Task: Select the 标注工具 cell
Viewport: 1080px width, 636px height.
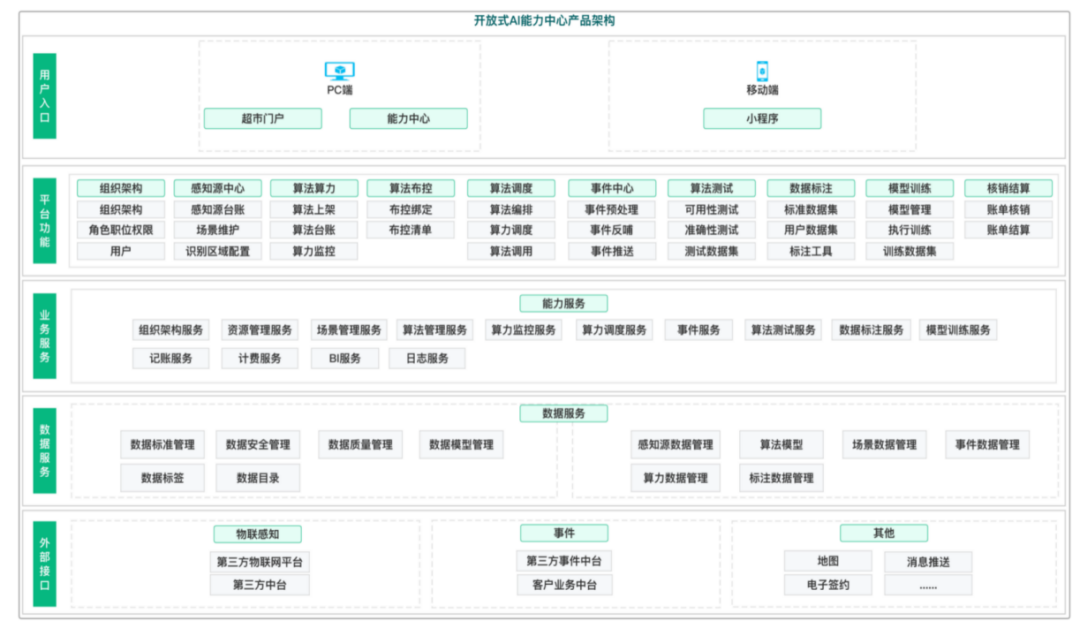Action: tap(811, 252)
